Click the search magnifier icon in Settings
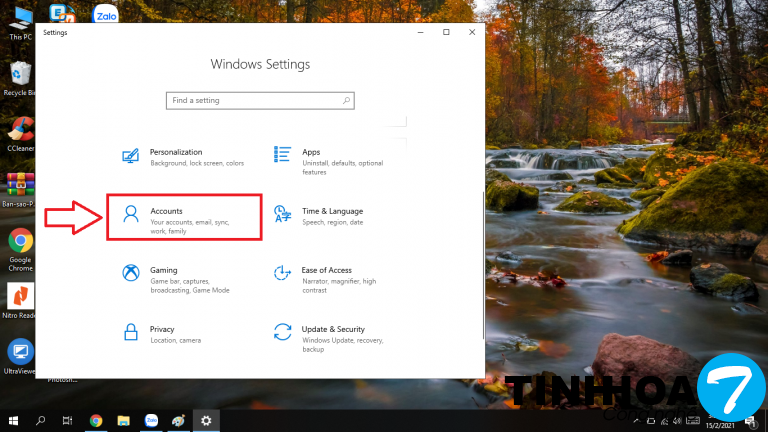This screenshot has width=768, height=432. (x=346, y=101)
